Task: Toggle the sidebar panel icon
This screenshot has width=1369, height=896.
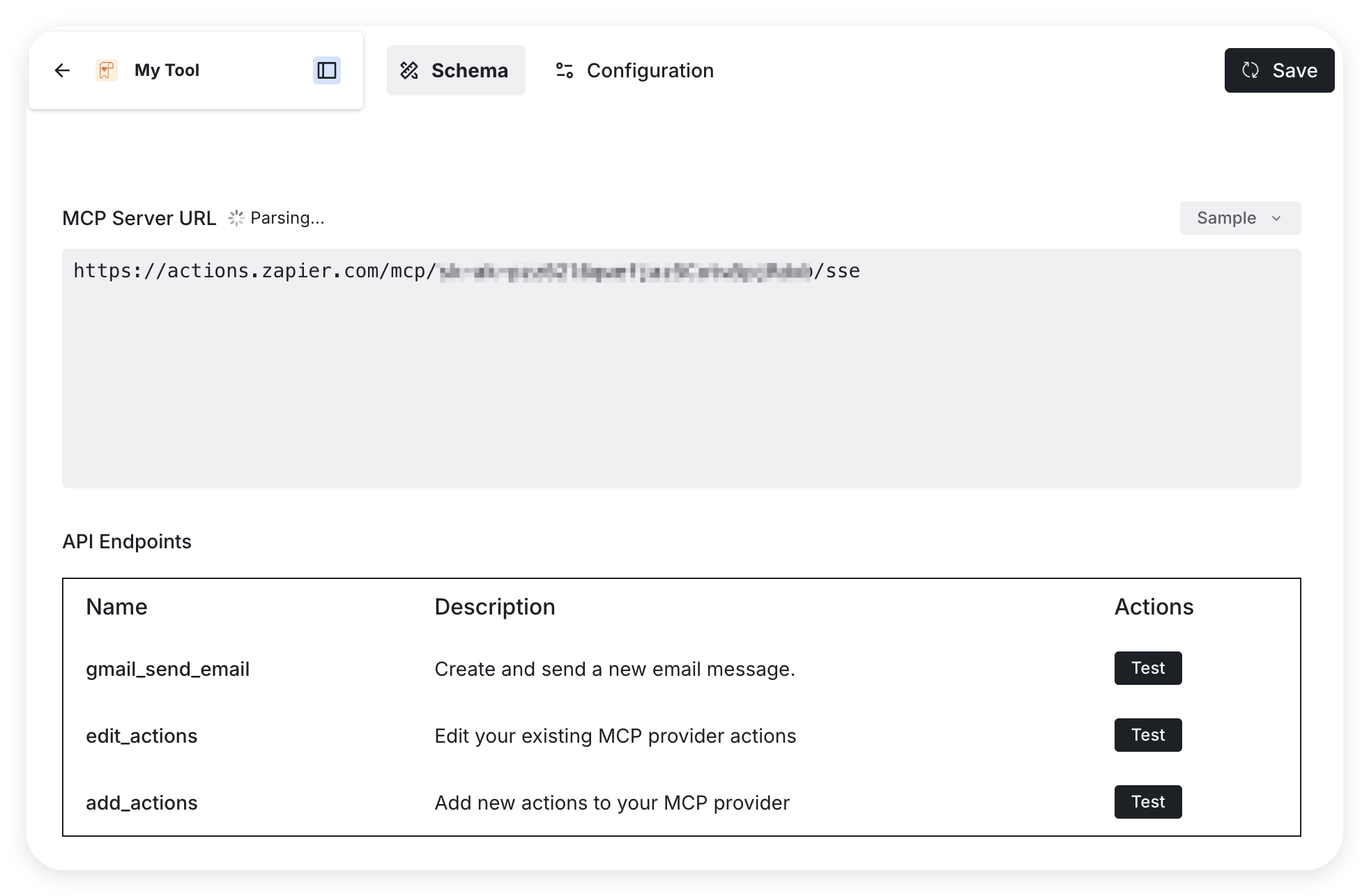Action: tap(326, 70)
